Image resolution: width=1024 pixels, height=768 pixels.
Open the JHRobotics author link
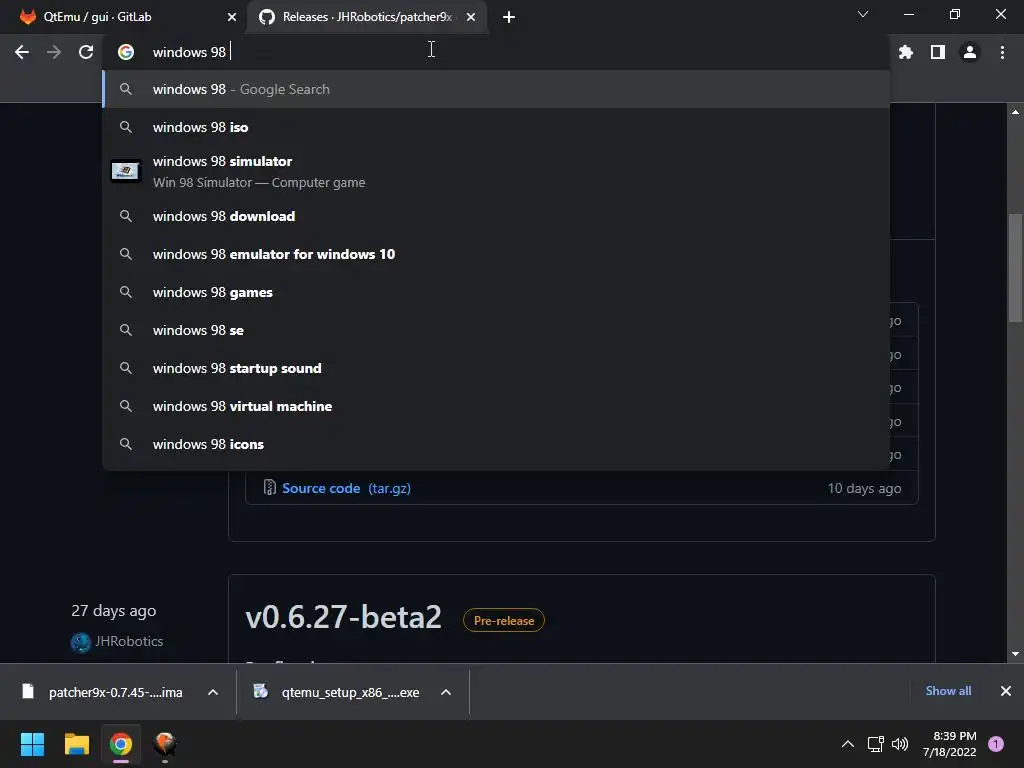(x=129, y=641)
